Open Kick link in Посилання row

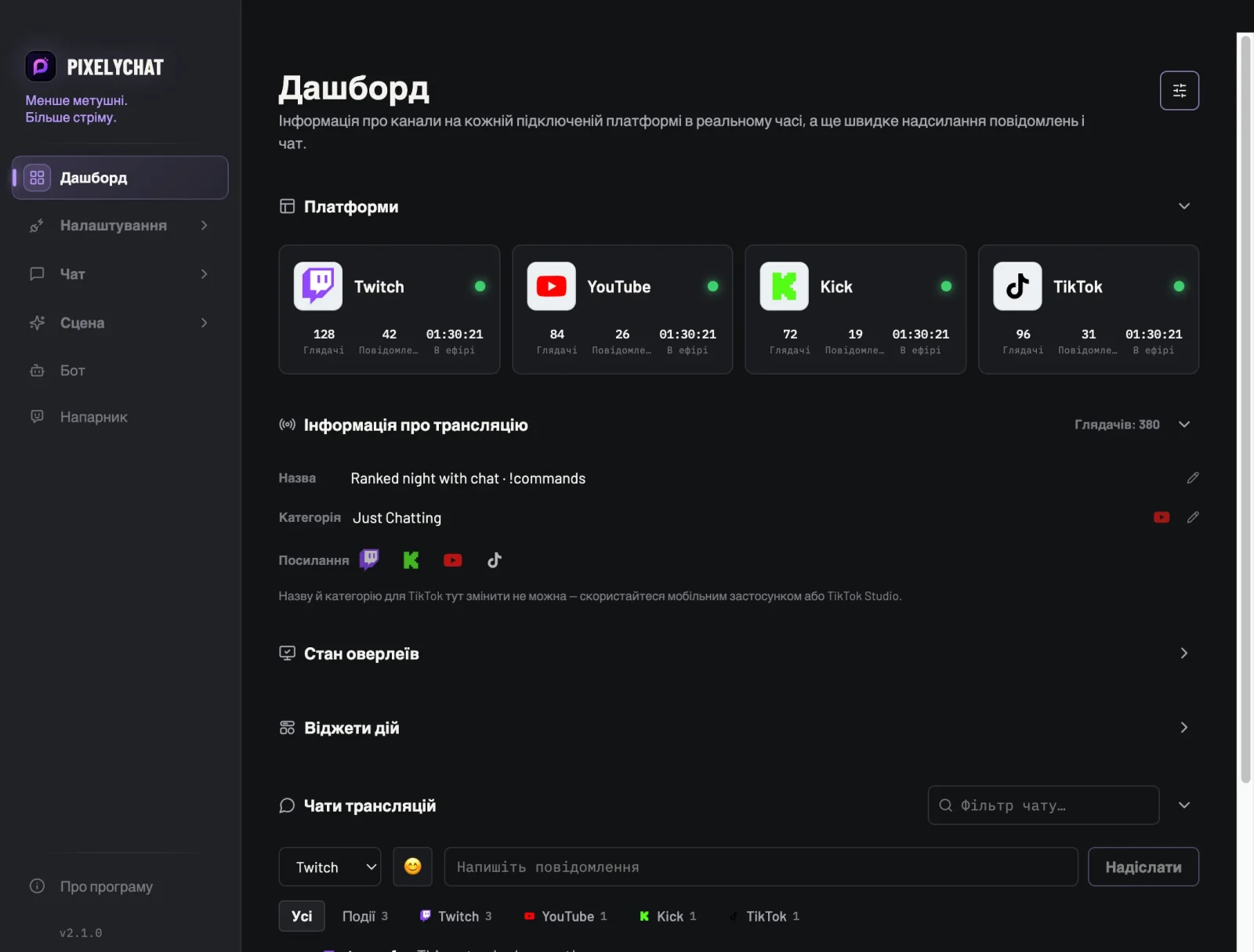coord(411,560)
